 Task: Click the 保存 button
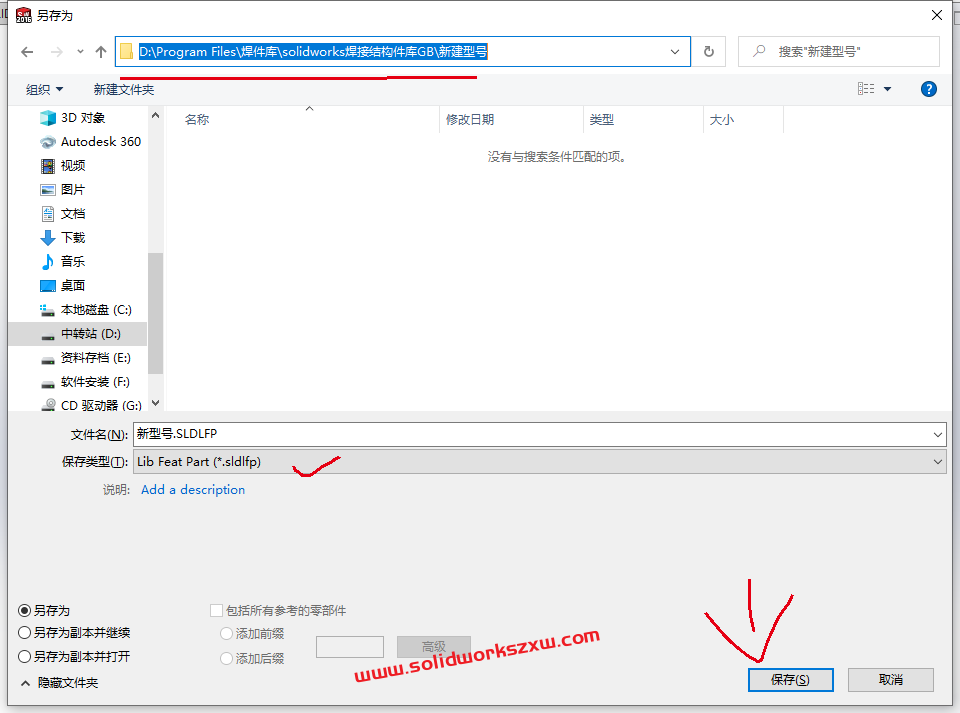(790, 679)
